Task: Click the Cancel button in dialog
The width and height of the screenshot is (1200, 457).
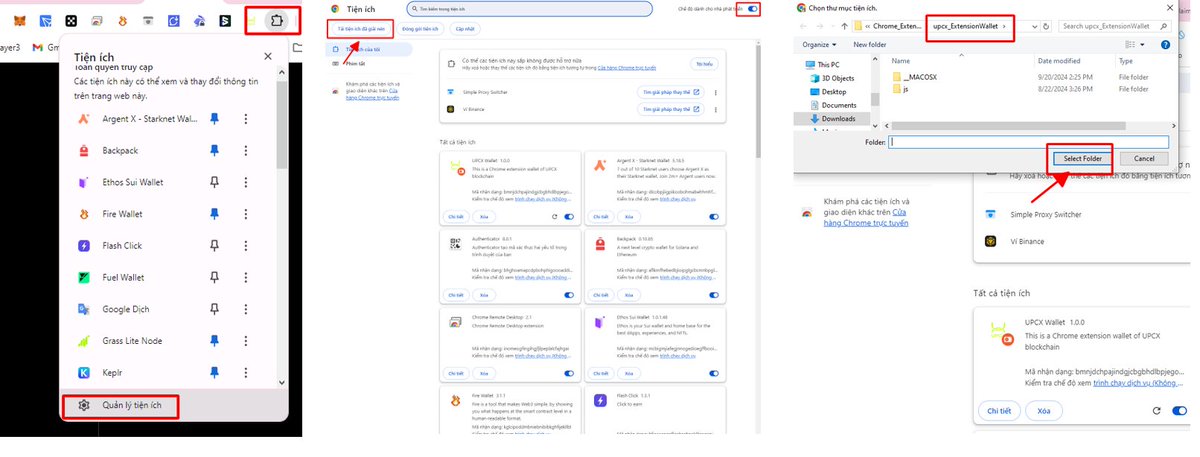Action: (x=1144, y=158)
